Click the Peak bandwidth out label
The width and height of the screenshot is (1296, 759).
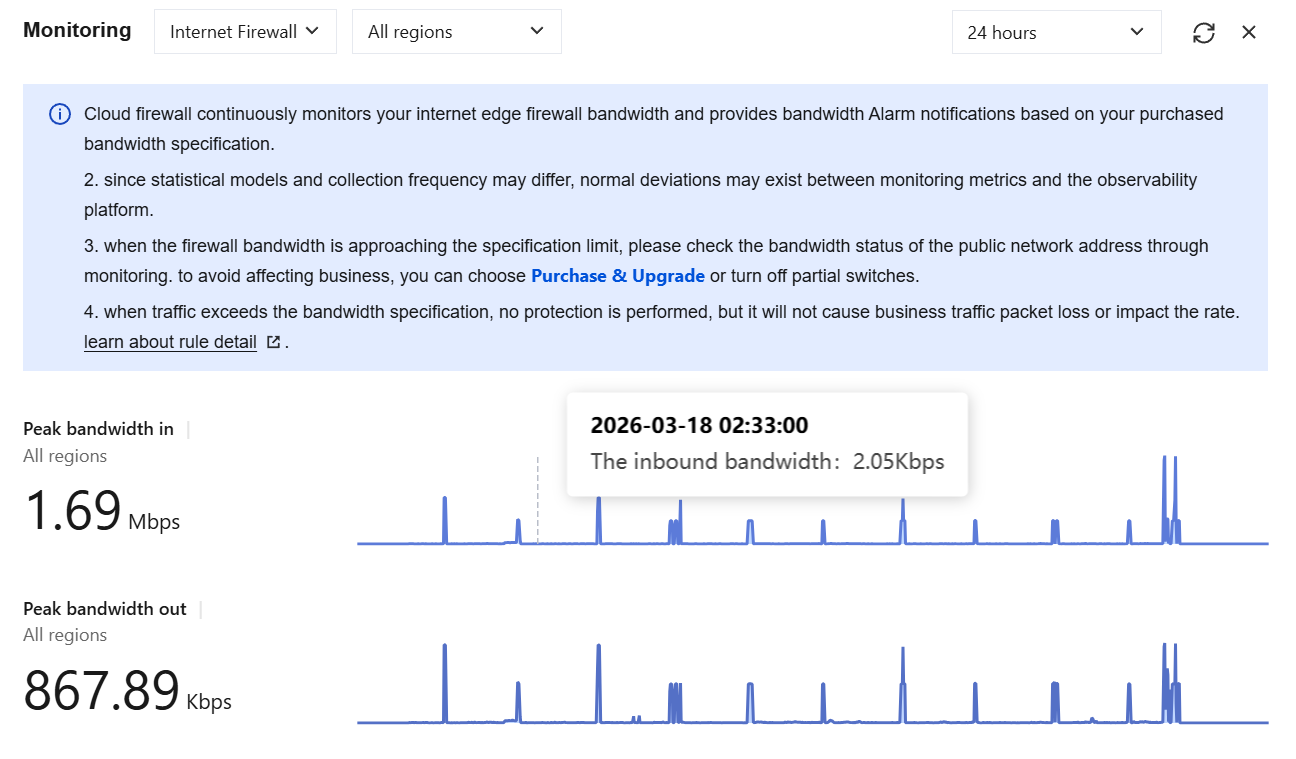pyautogui.click(x=105, y=609)
